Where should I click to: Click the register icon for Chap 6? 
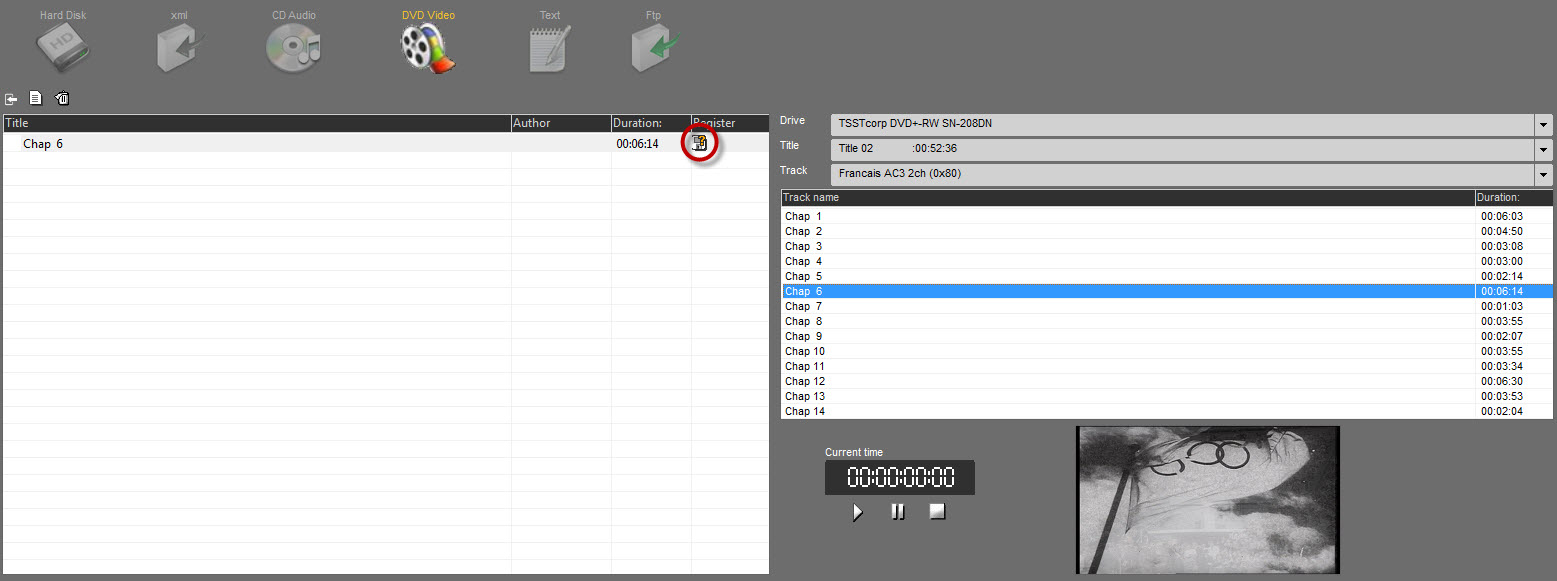700,143
